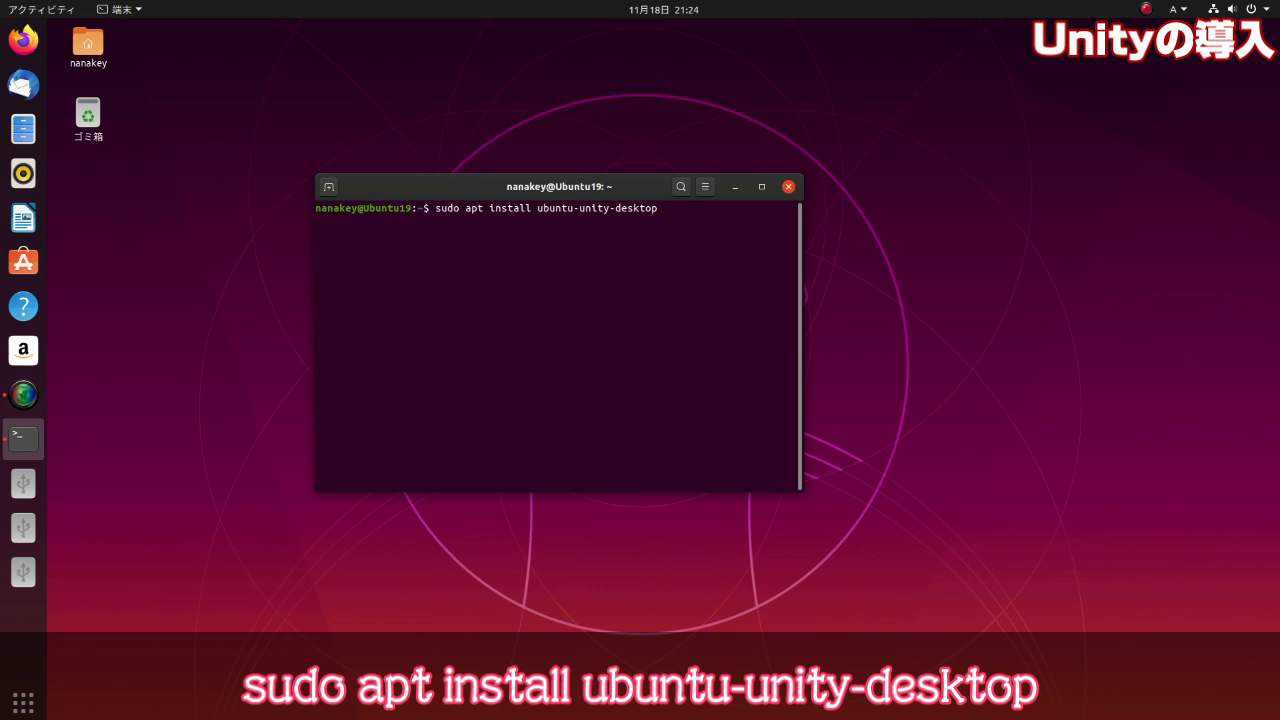This screenshot has width=1280, height=720.
Task: Launch the Amazon shortcut
Action: (24, 350)
